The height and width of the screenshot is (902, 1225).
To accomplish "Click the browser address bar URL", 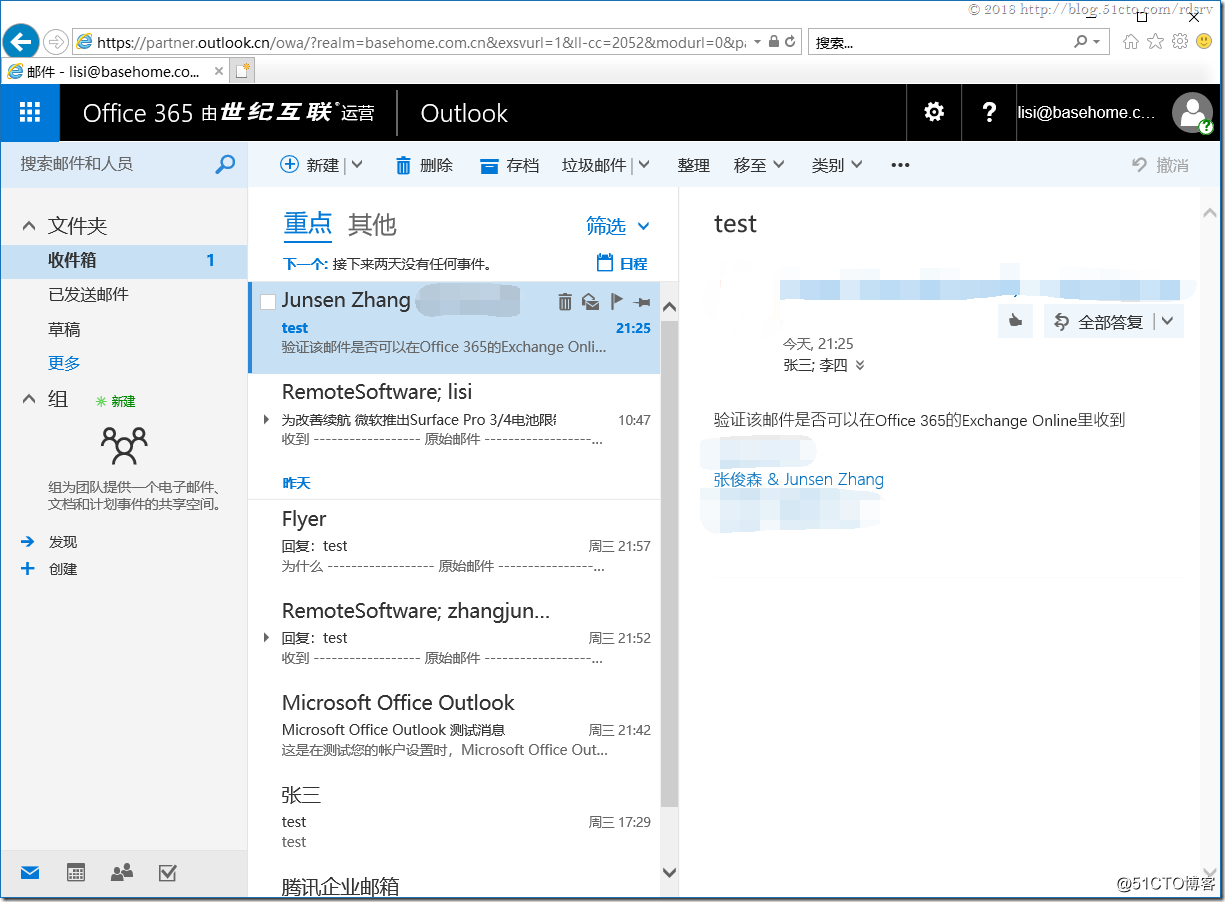I will (421, 42).
